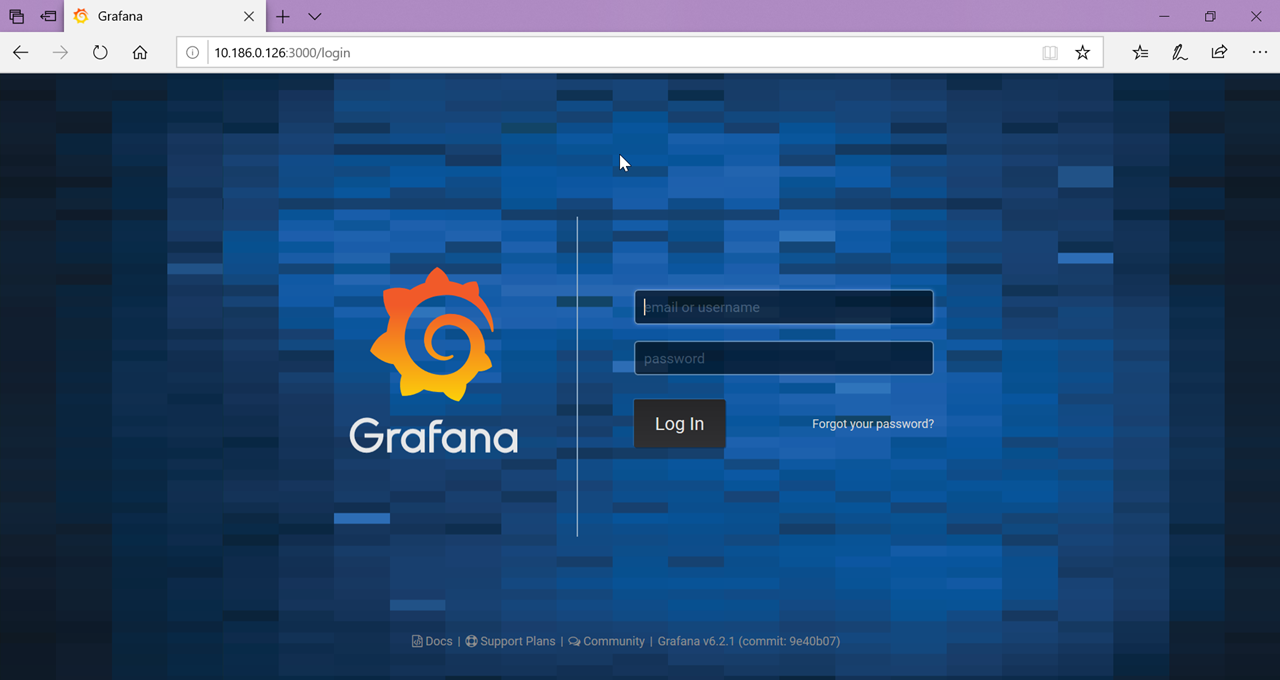Go to the browser home page icon
Image resolution: width=1280 pixels, height=680 pixels.
point(140,53)
